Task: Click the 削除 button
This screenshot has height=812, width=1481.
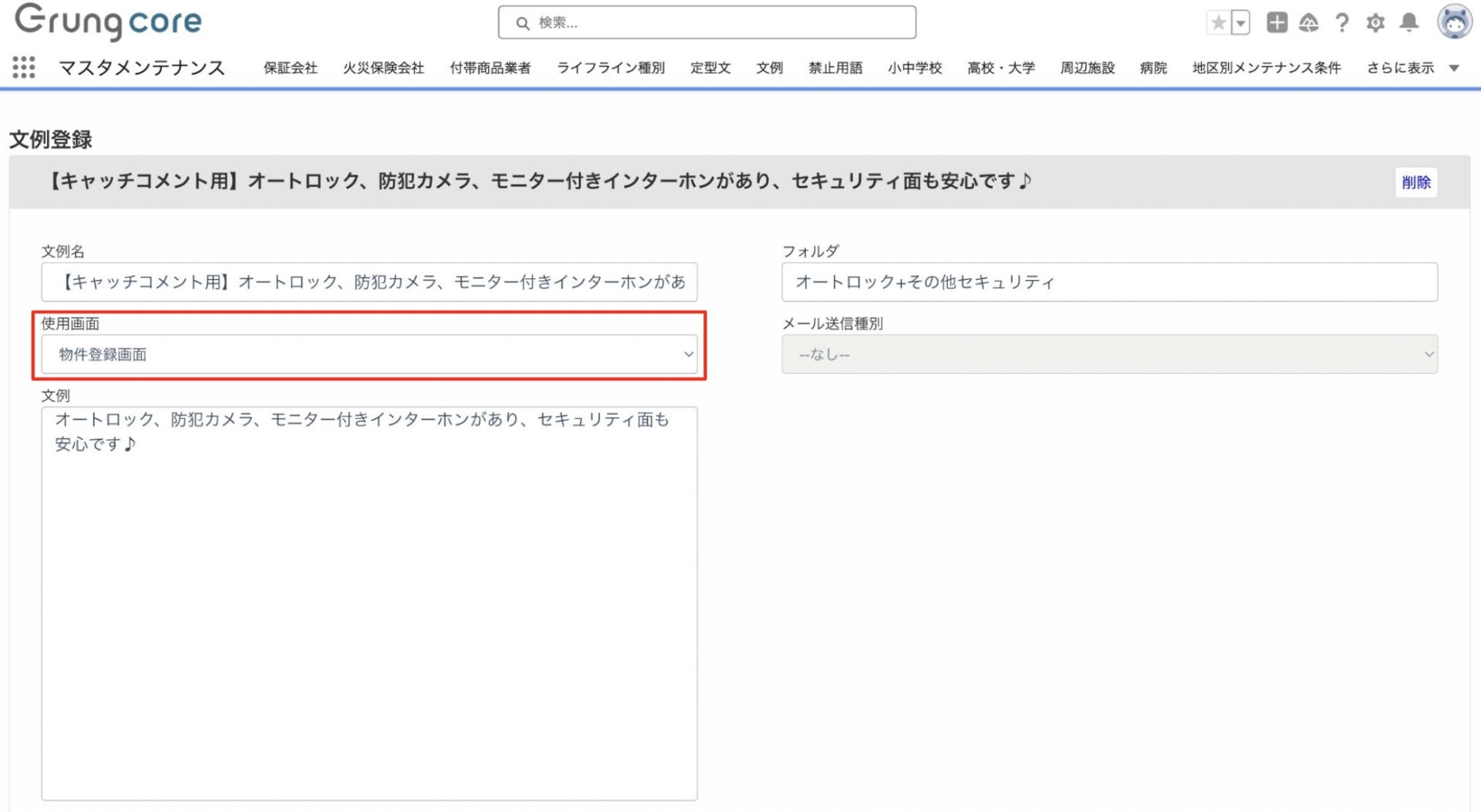Action: coord(1415,183)
